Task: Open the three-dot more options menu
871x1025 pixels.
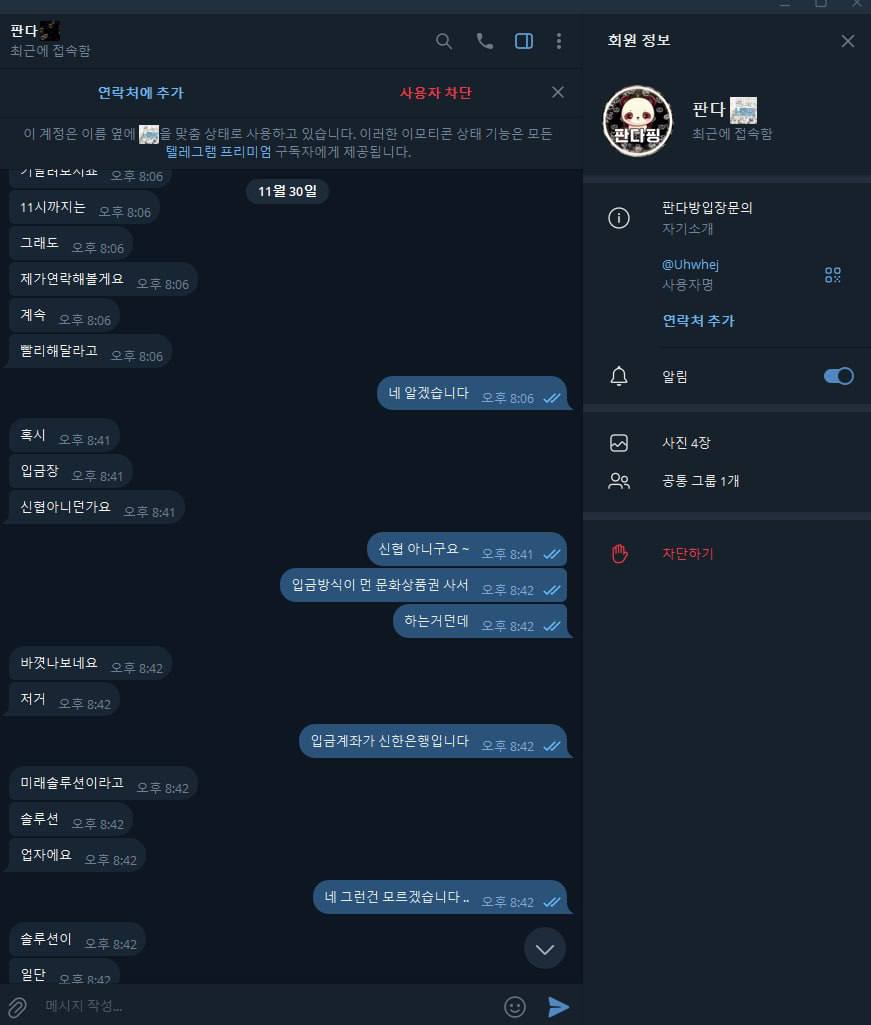Action: coord(558,41)
